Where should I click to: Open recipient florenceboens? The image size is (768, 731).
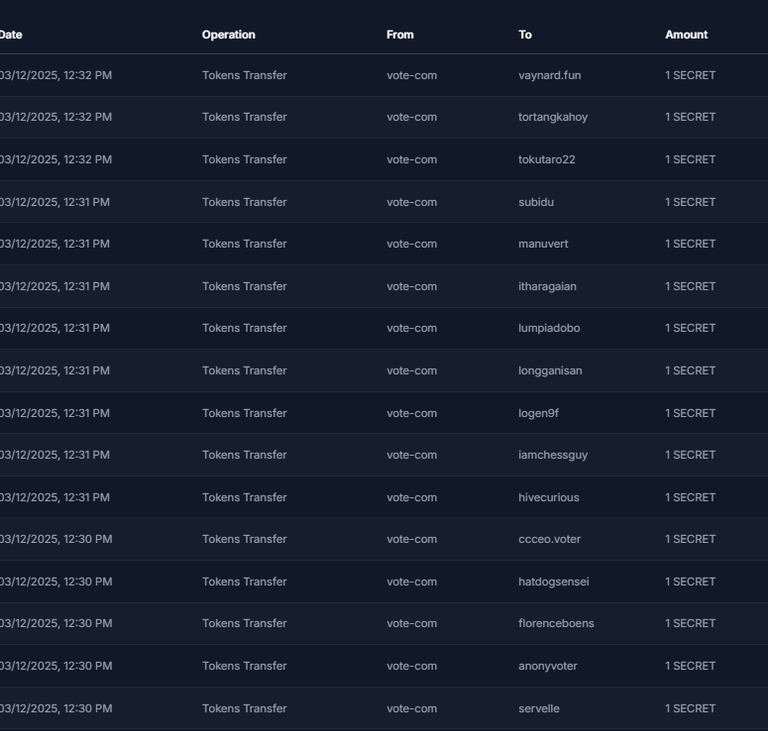coord(556,624)
